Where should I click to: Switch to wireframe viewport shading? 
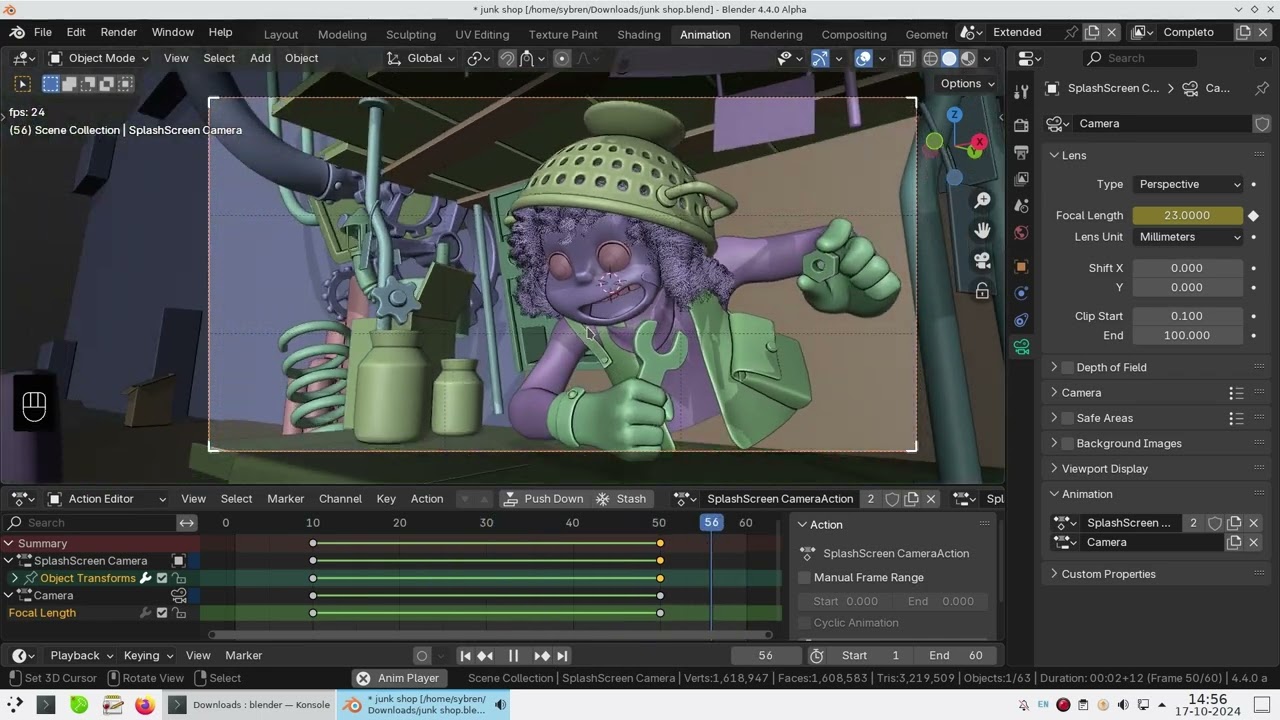click(931, 58)
